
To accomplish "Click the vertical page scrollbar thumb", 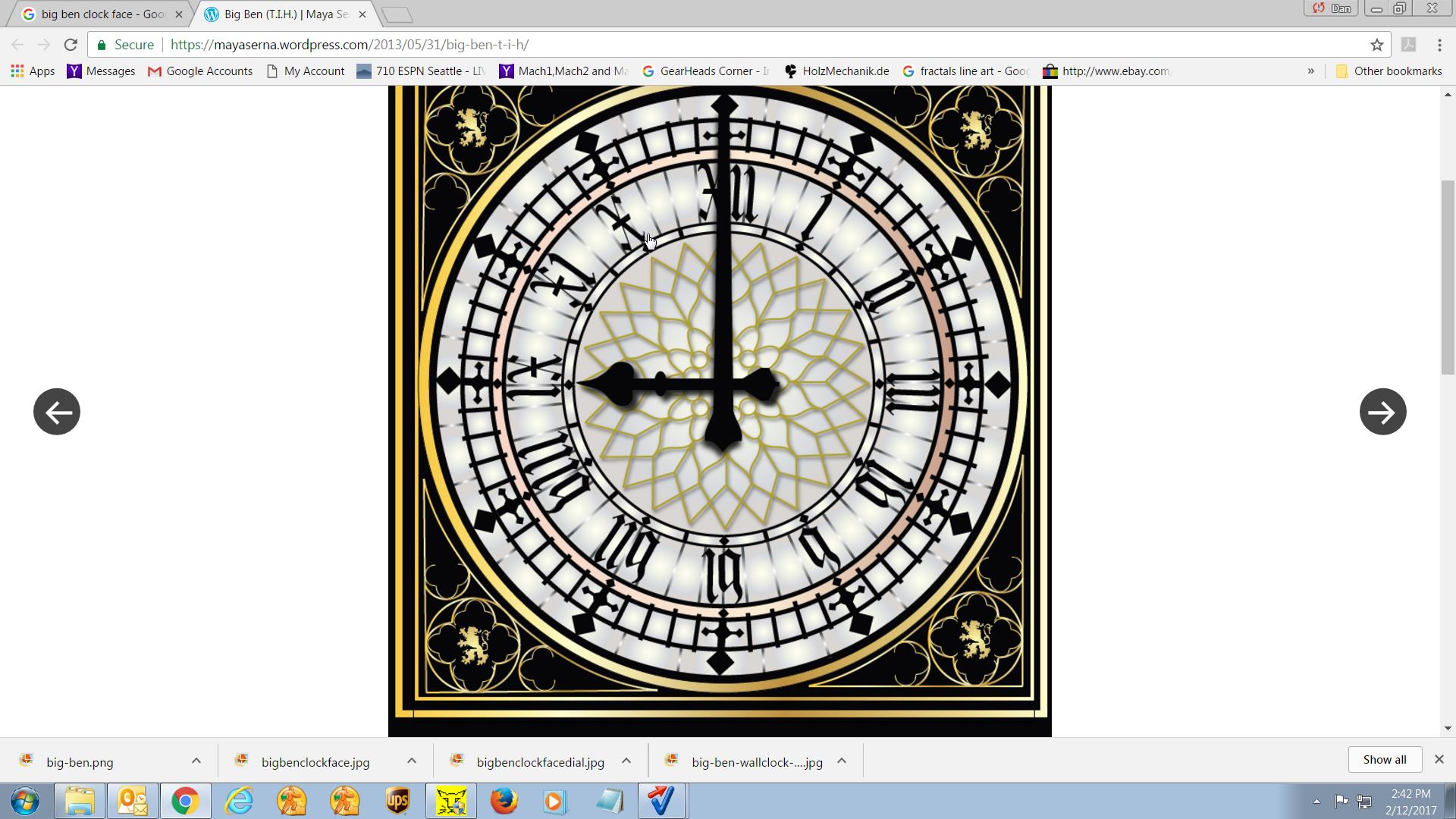I will 1448,277.
